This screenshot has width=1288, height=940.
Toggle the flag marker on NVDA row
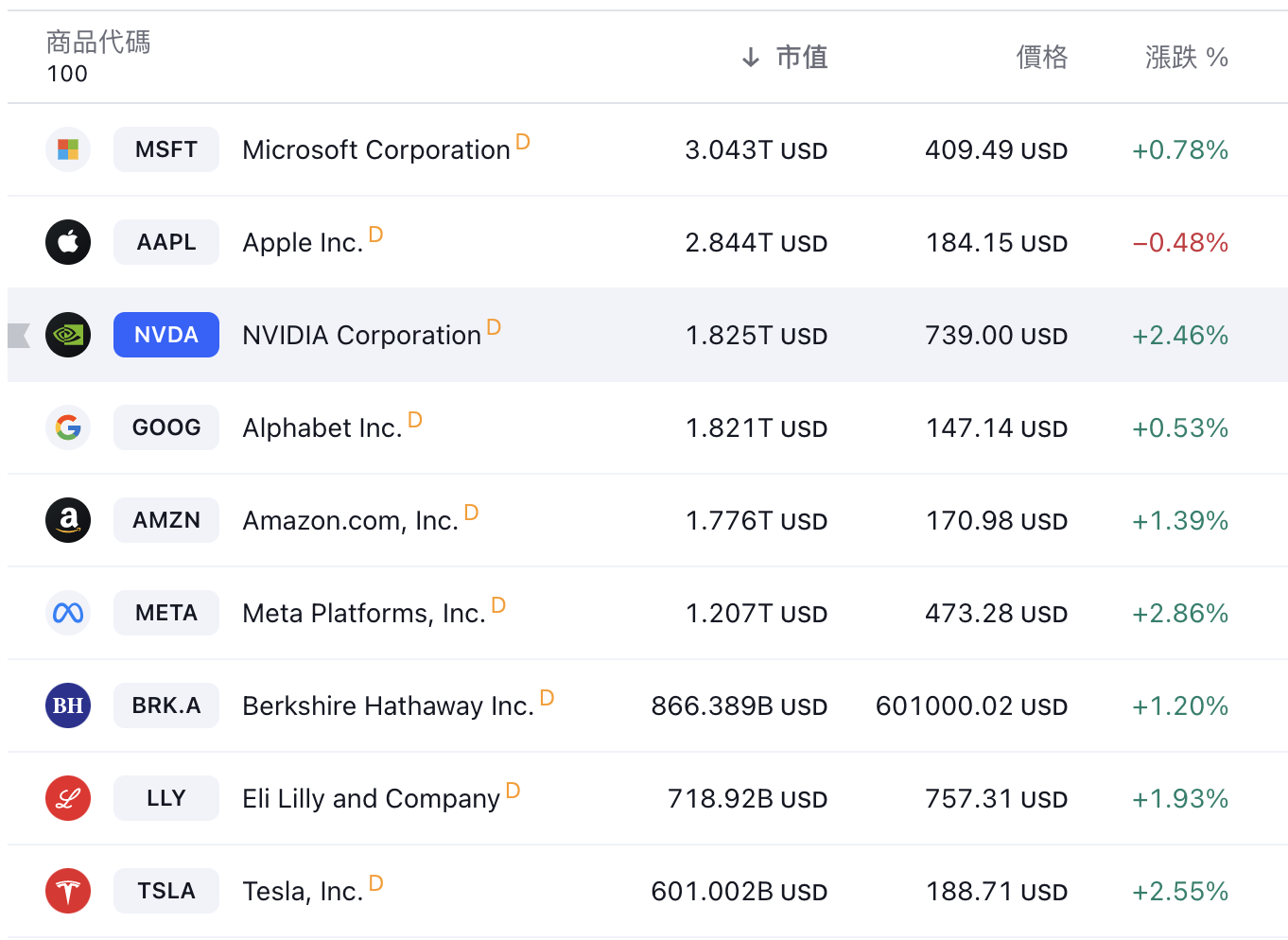[19, 335]
